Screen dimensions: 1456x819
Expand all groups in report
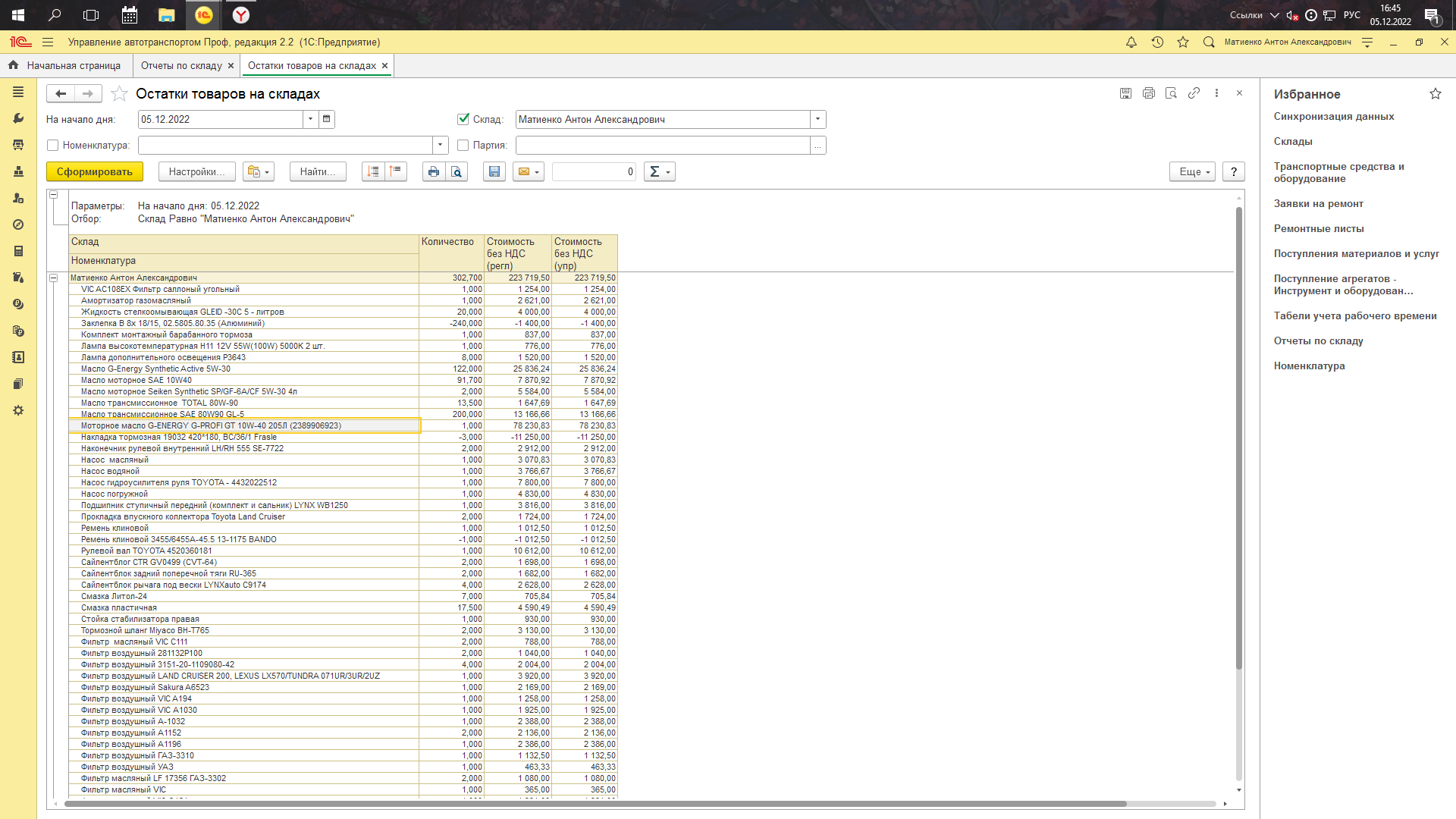(x=373, y=171)
